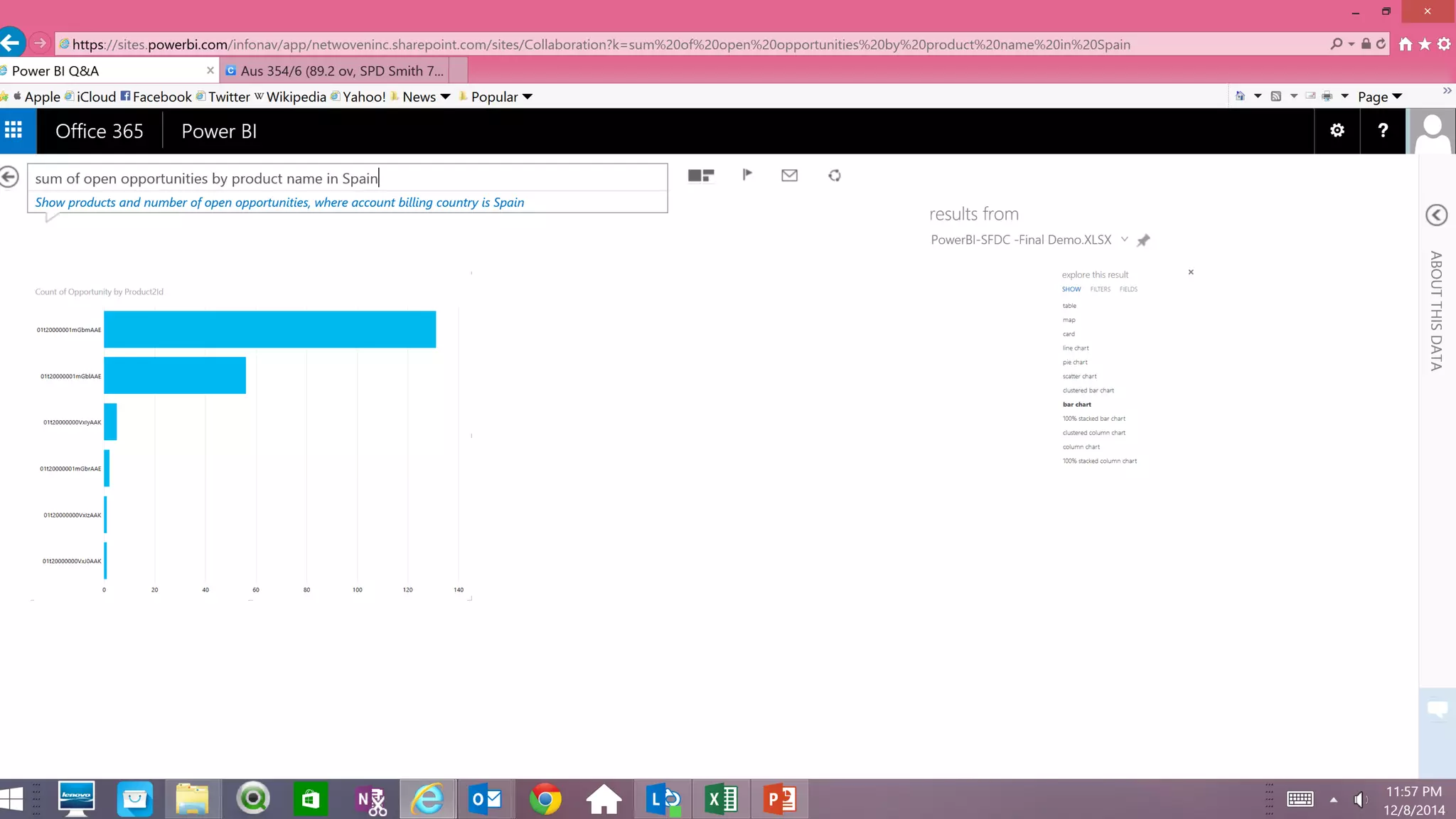Open the feedback chat bubble icon
Image resolution: width=1456 pixels, height=819 pixels.
click(x=1438, y=709)
